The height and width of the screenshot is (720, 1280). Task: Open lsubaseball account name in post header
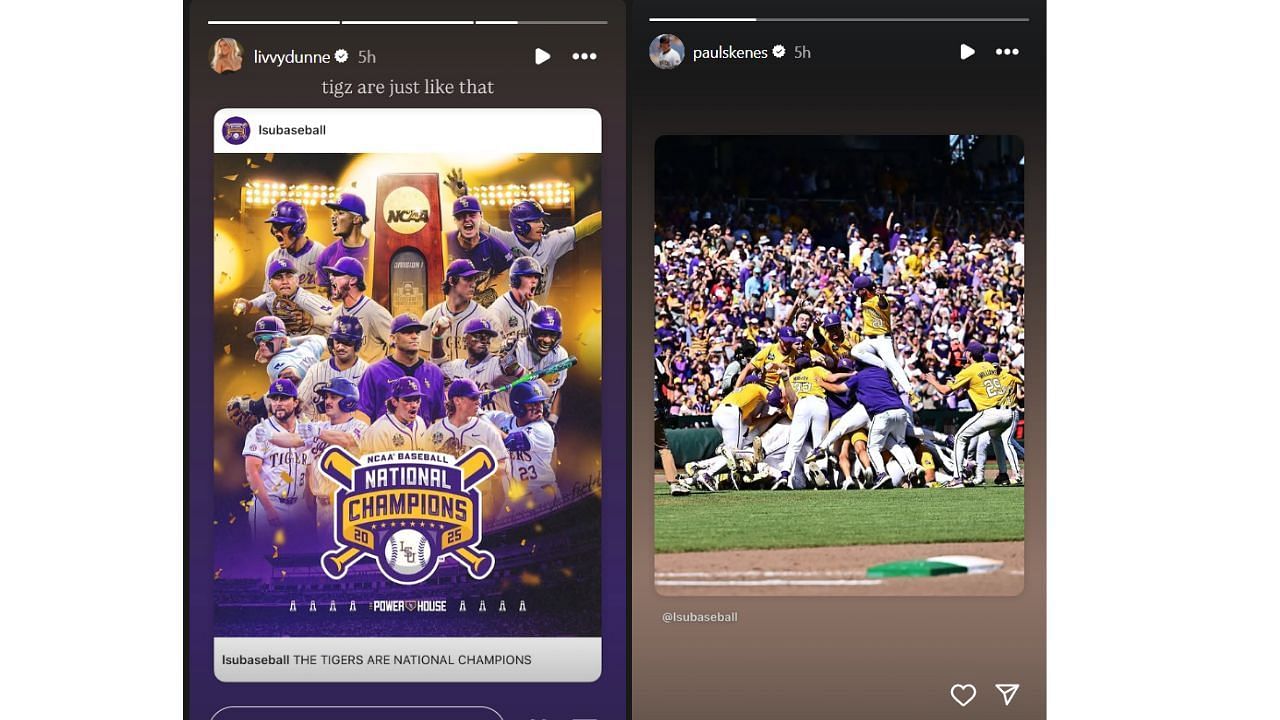coord(292,130)
